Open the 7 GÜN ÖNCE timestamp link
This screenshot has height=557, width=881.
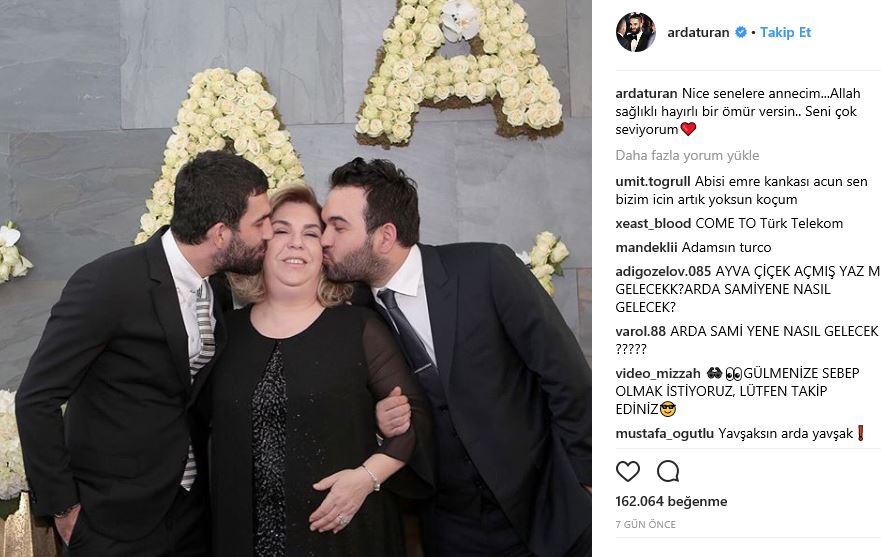tap(646, 524)
